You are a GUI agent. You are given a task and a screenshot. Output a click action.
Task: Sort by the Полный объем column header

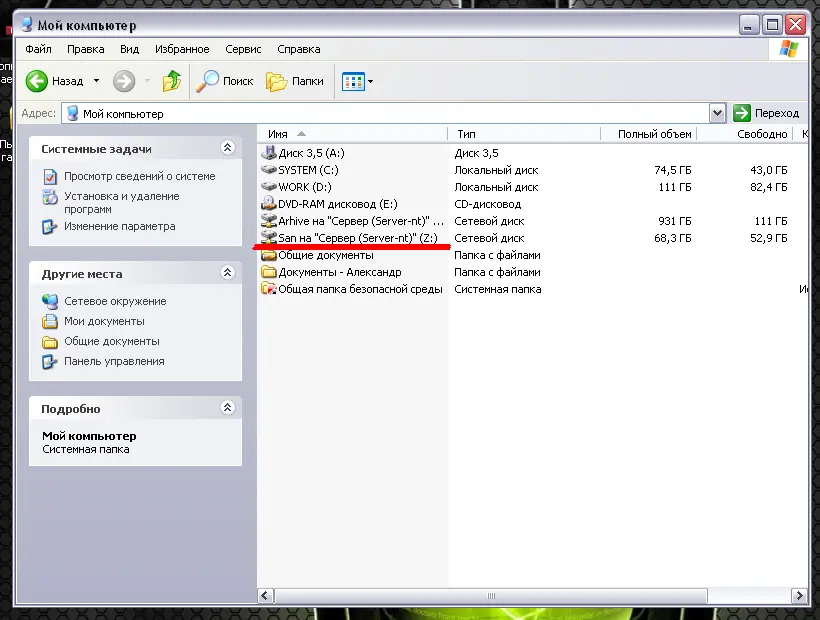click(x=648, y=134)
